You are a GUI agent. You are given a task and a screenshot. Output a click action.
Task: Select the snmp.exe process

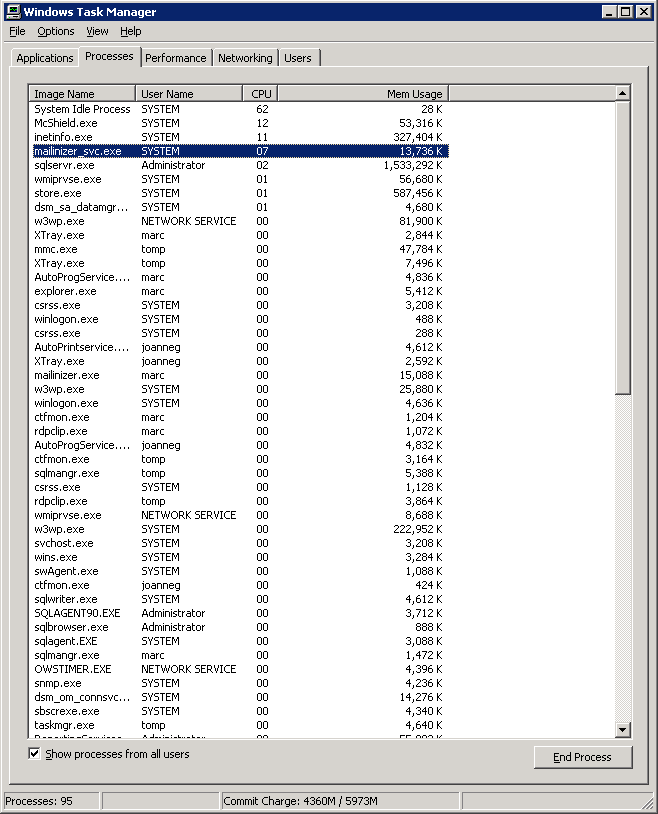239,684
